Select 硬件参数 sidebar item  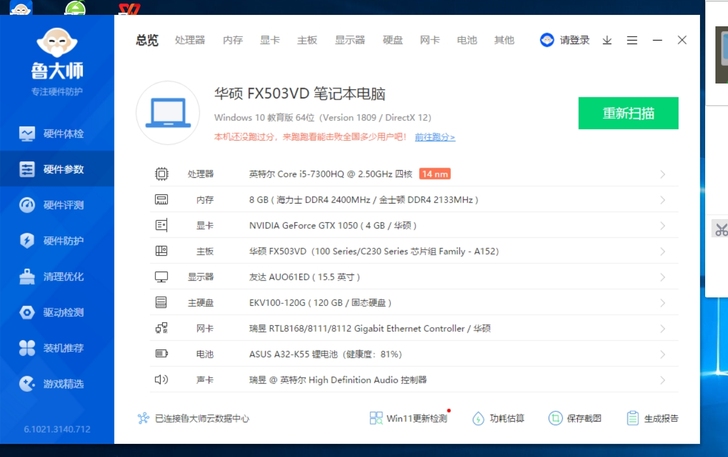pyautogui.click(x=57, y=169)
